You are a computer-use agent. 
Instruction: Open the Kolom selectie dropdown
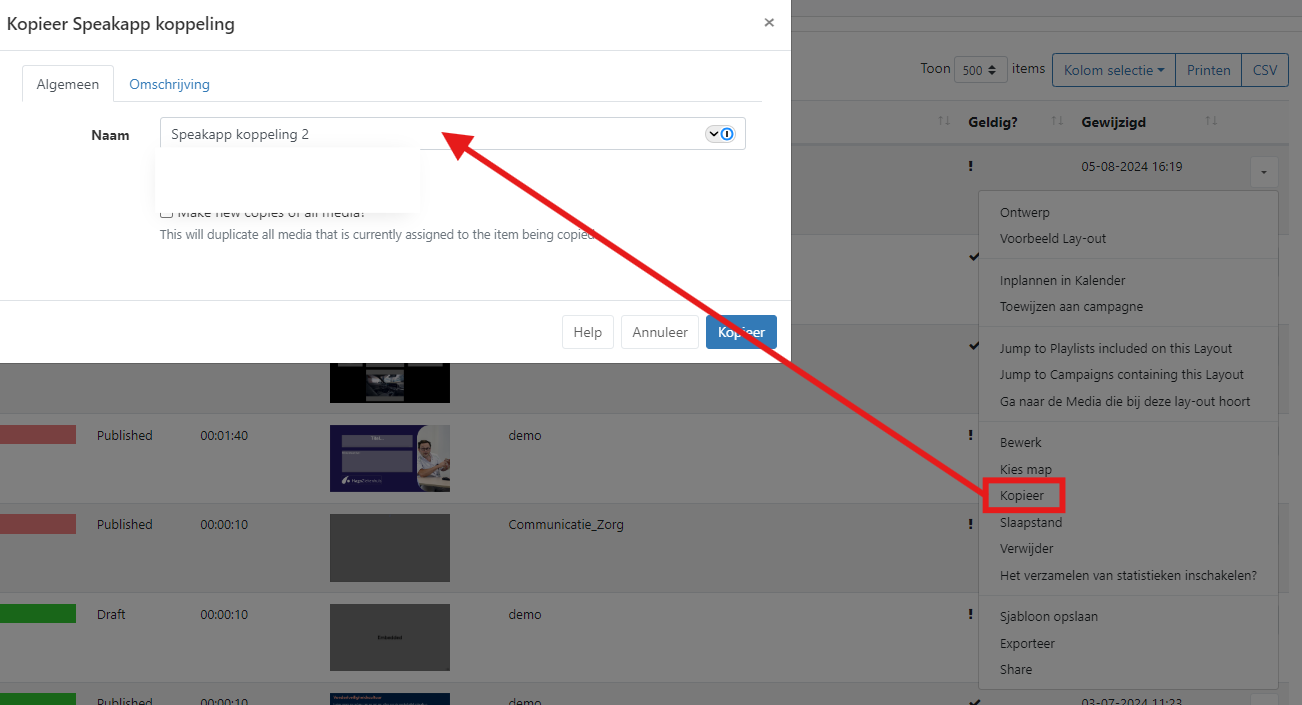tap(1113, 70)
